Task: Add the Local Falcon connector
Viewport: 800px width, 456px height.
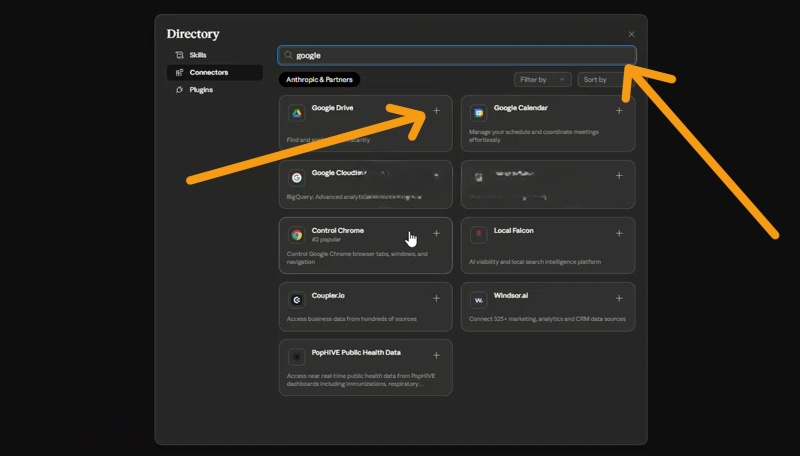Action: [619, 233]
